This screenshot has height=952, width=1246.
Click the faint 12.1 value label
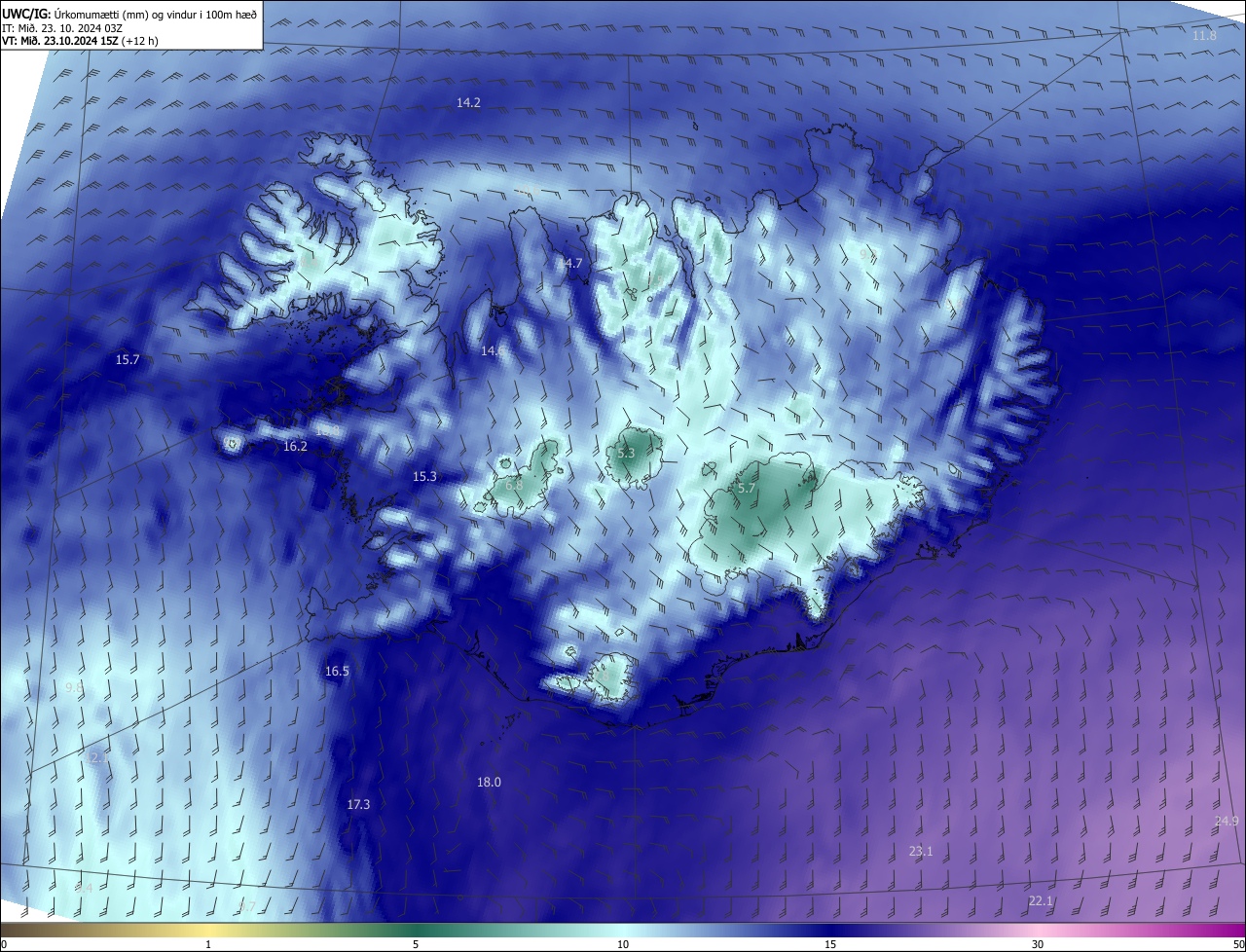click(x=98, y=757)
